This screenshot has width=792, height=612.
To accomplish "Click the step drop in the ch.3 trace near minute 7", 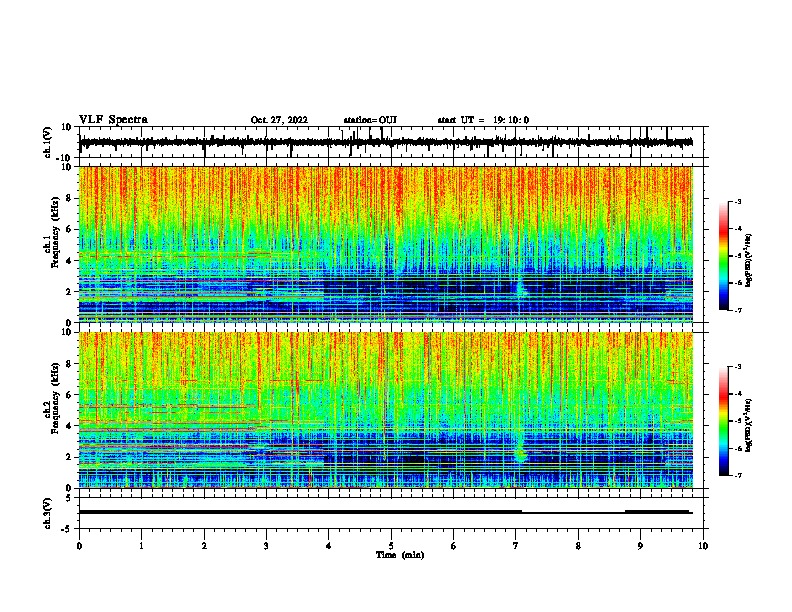I will (522, 512).
